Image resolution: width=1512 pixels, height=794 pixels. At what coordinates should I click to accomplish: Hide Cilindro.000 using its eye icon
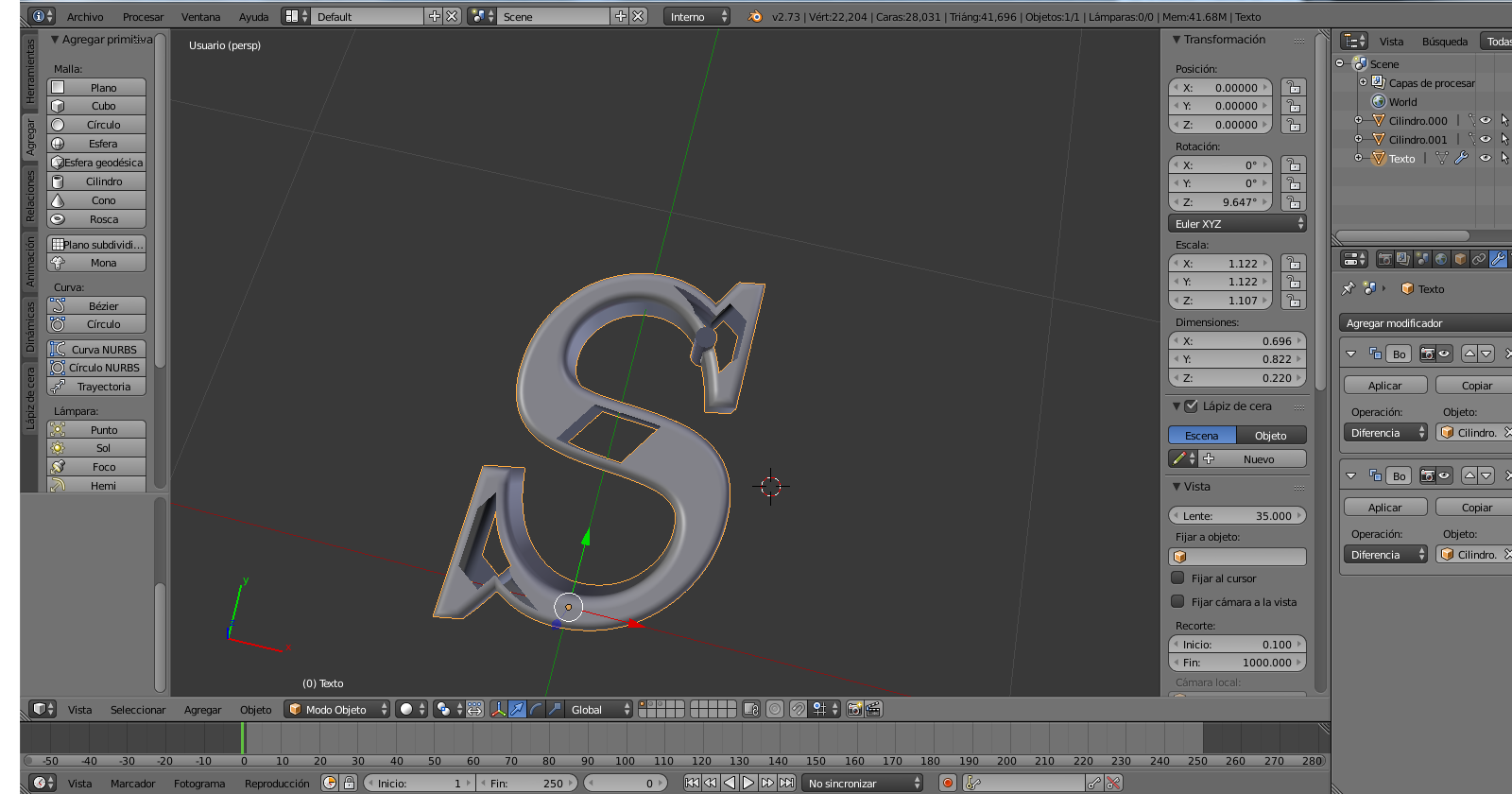(1486, 121)
